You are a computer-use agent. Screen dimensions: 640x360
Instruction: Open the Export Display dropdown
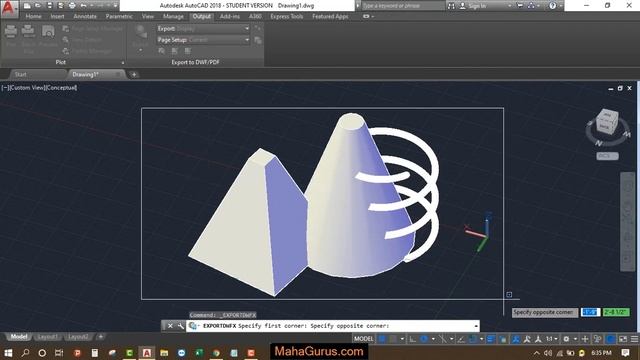click(203, 29)
